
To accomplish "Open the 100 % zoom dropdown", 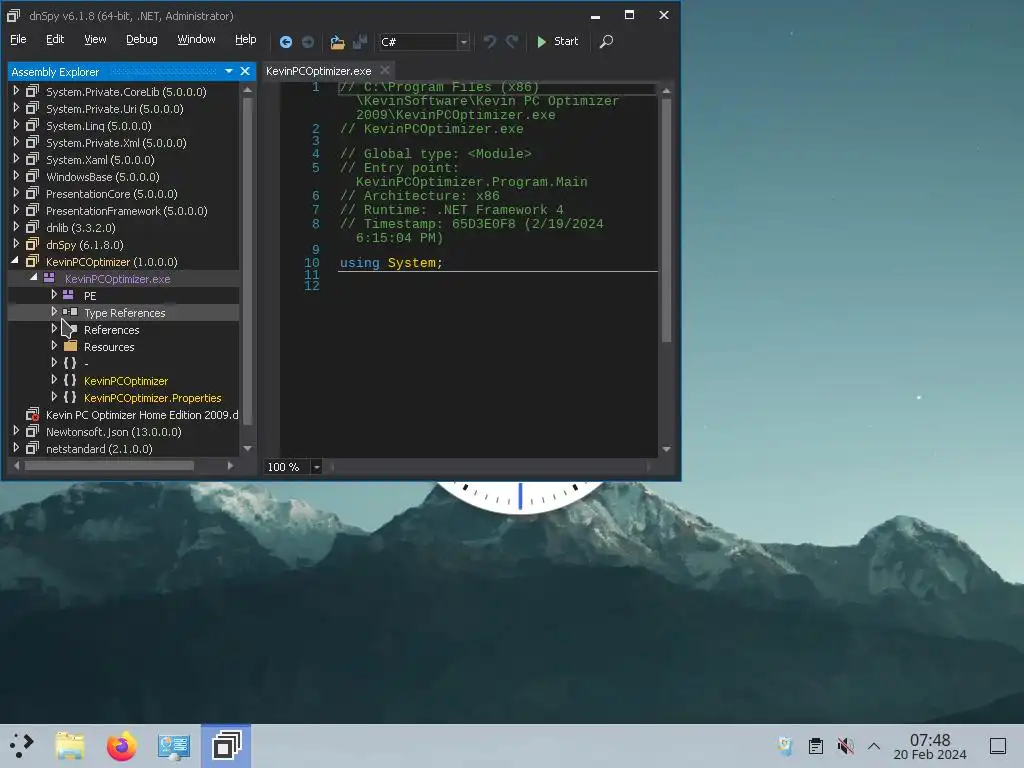I will [x=316, y=467].
